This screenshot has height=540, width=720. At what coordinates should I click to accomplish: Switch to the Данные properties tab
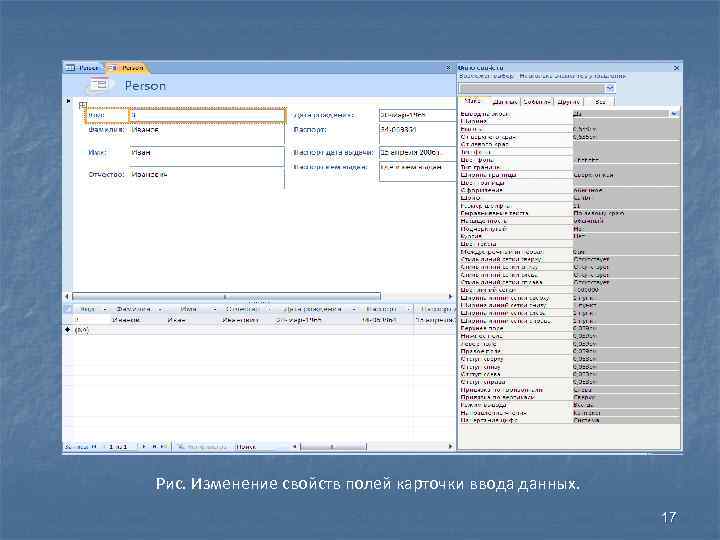click(x=505, y=102)
